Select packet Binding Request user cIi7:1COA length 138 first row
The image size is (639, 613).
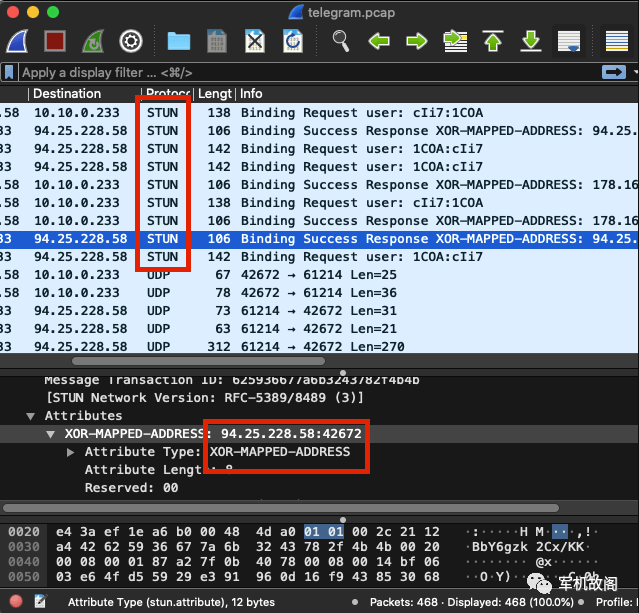[x=320, y=112]
